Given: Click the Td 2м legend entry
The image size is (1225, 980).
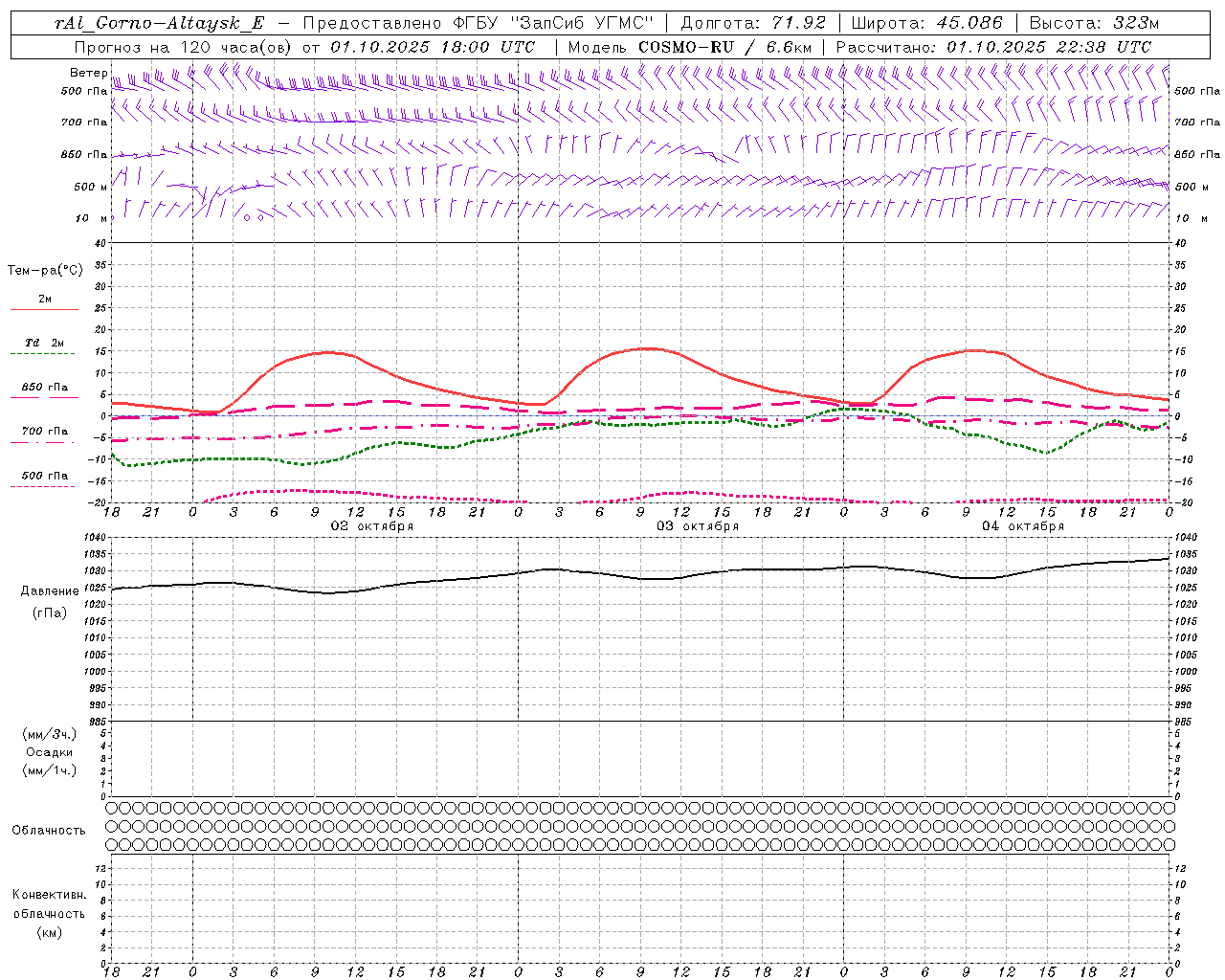Looking at the screenshot, I should click(x=45, y=343).
